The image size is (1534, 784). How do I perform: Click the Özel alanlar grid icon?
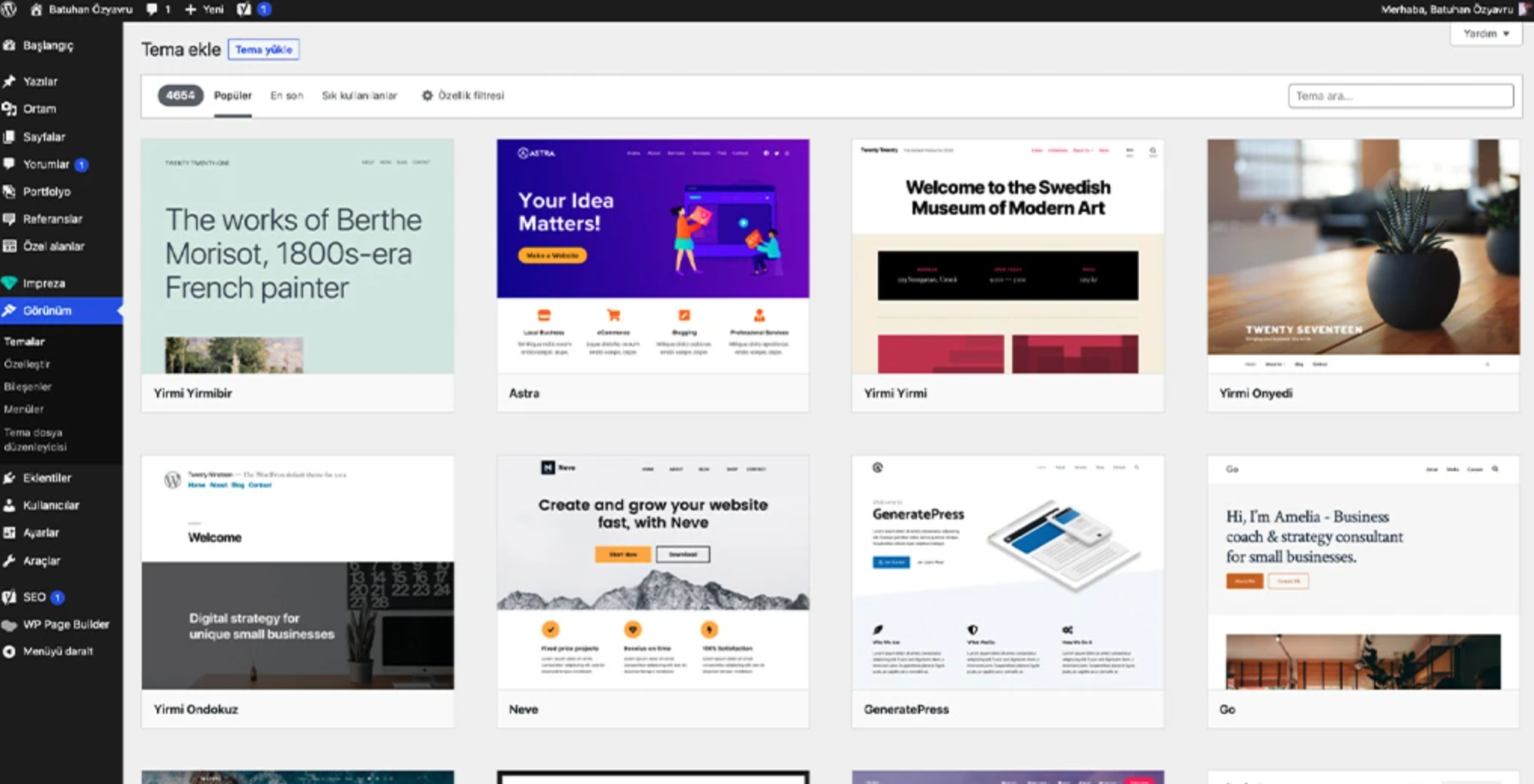click(9, 247)
